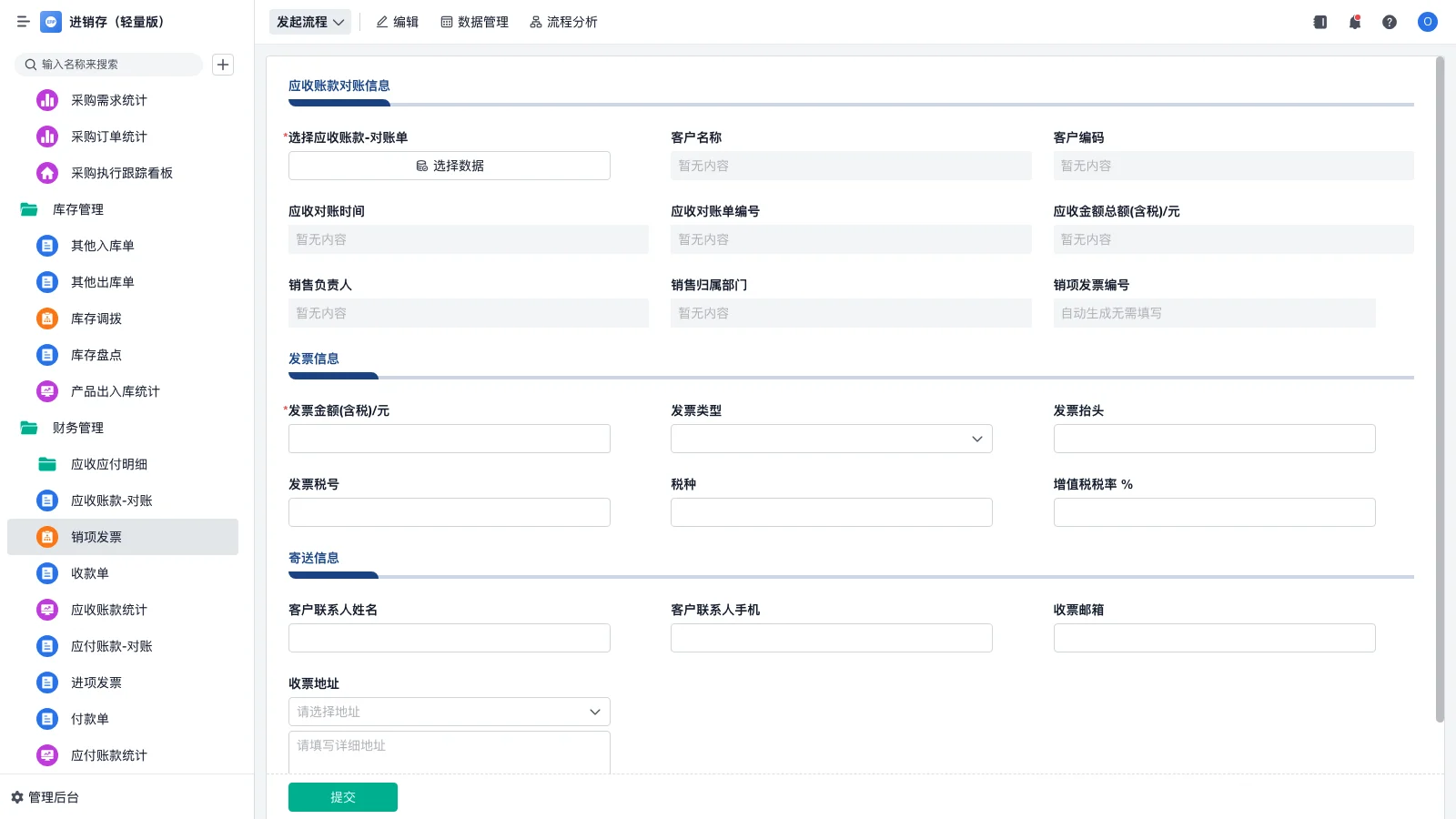
Task: Click the 库存管理 folder icon
Action: tap(29, 209)
